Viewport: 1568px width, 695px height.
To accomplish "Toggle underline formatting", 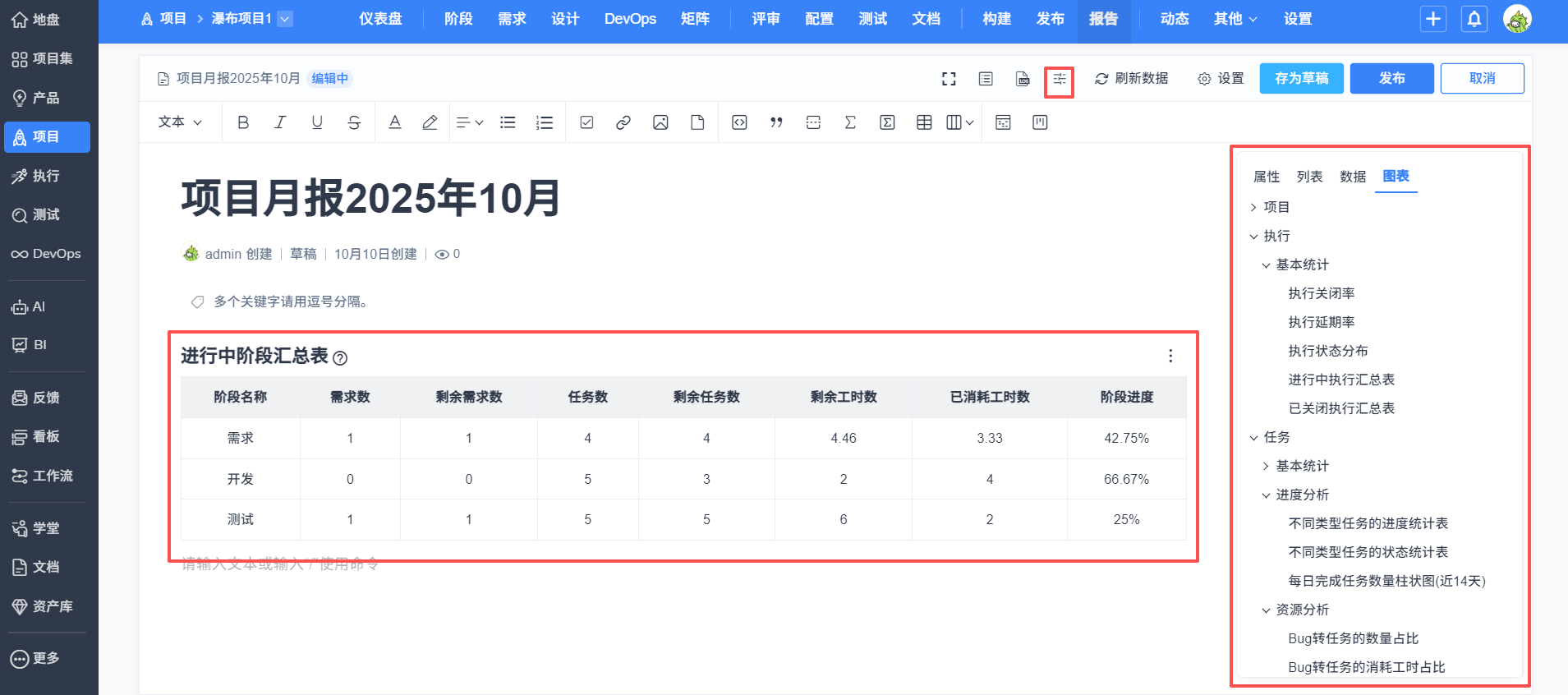I will 317,122.
